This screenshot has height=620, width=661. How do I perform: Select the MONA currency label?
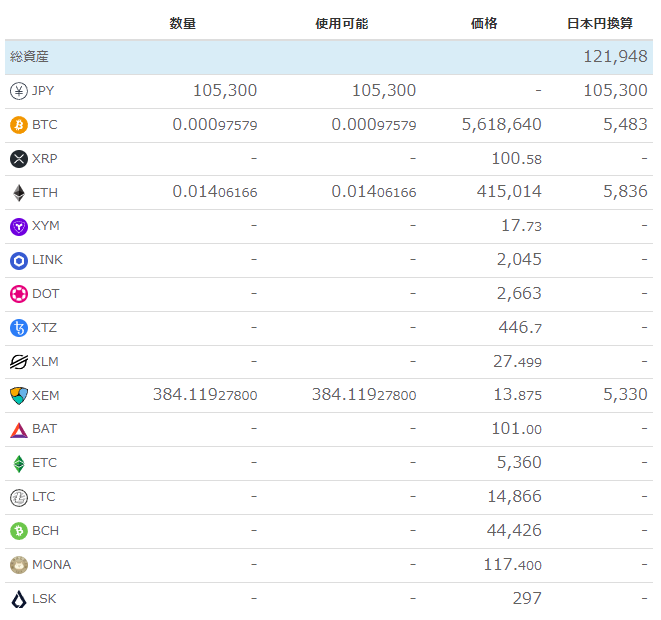51,565
